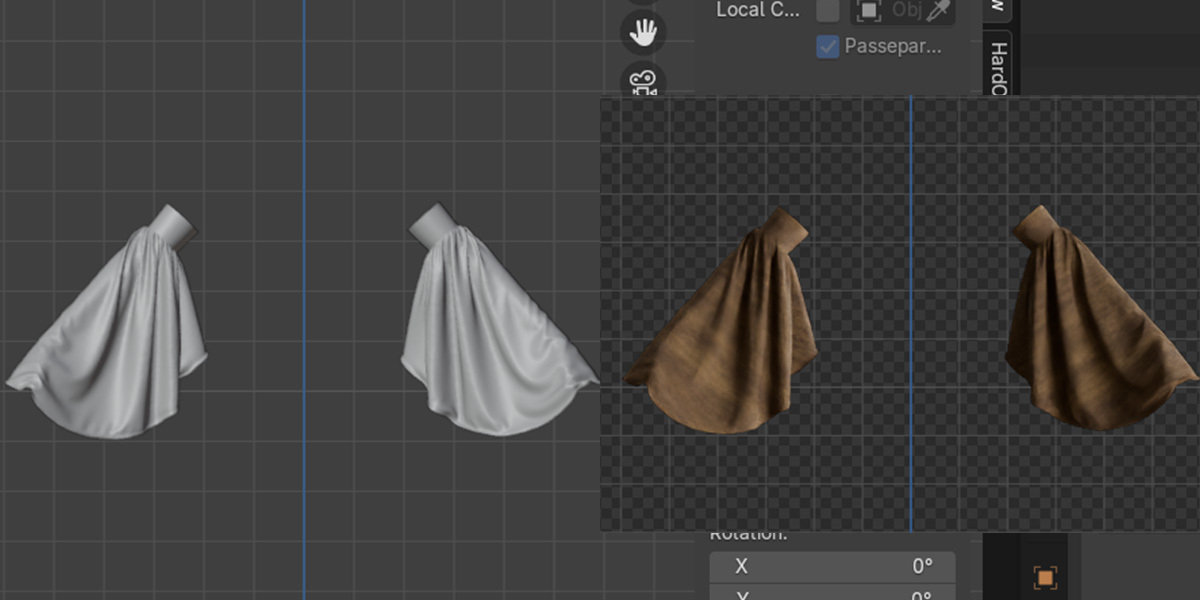Image resolution: width=1200 pixels, height=600 pixels.
Task: Click the zoom icon above the hand tool
Action: tap(642, 3)
